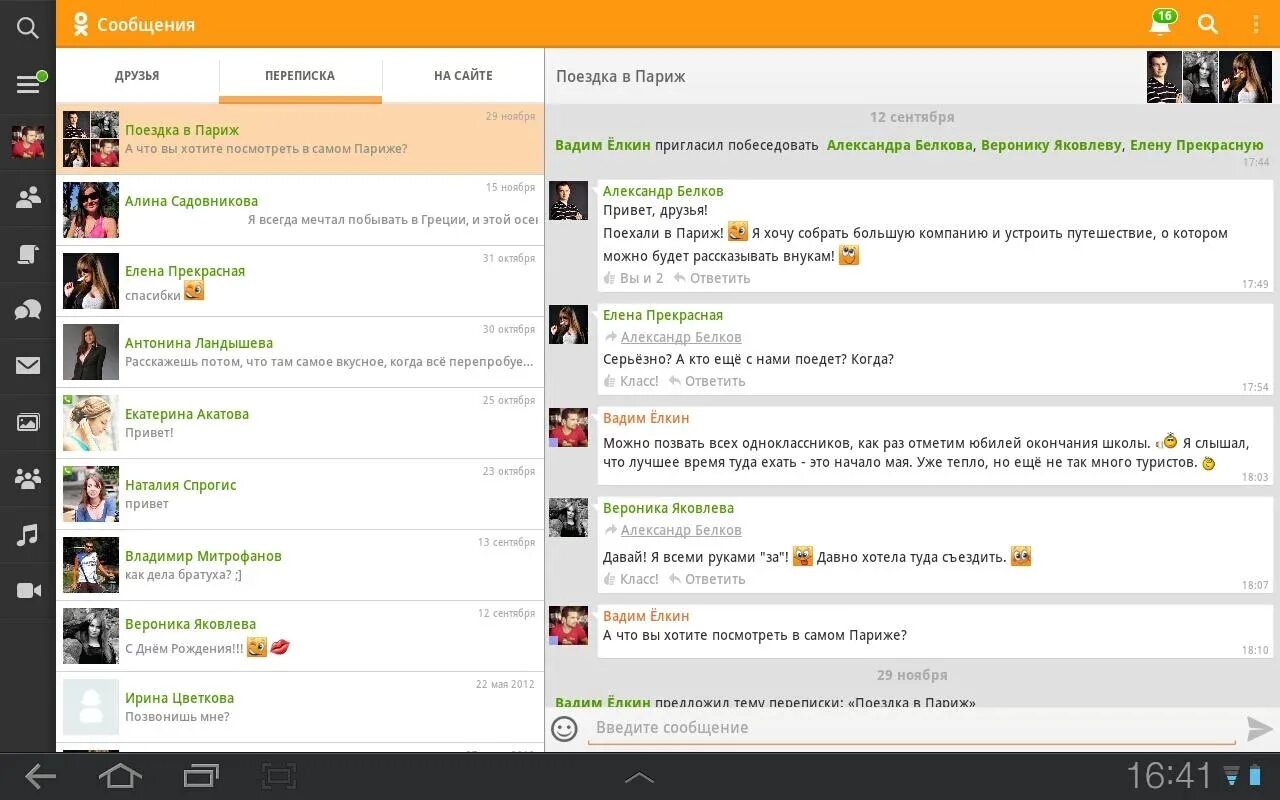Switch to the НА САЙТЕ tab
The image size is (1280, 800).
pyautogui.click(x=463, y=76)
